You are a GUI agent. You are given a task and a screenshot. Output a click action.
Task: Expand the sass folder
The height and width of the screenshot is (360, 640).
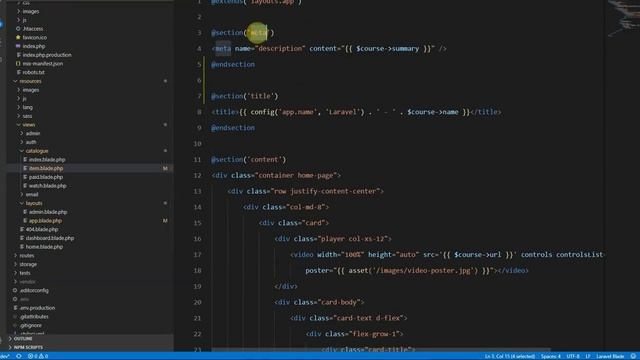[27, 116]
